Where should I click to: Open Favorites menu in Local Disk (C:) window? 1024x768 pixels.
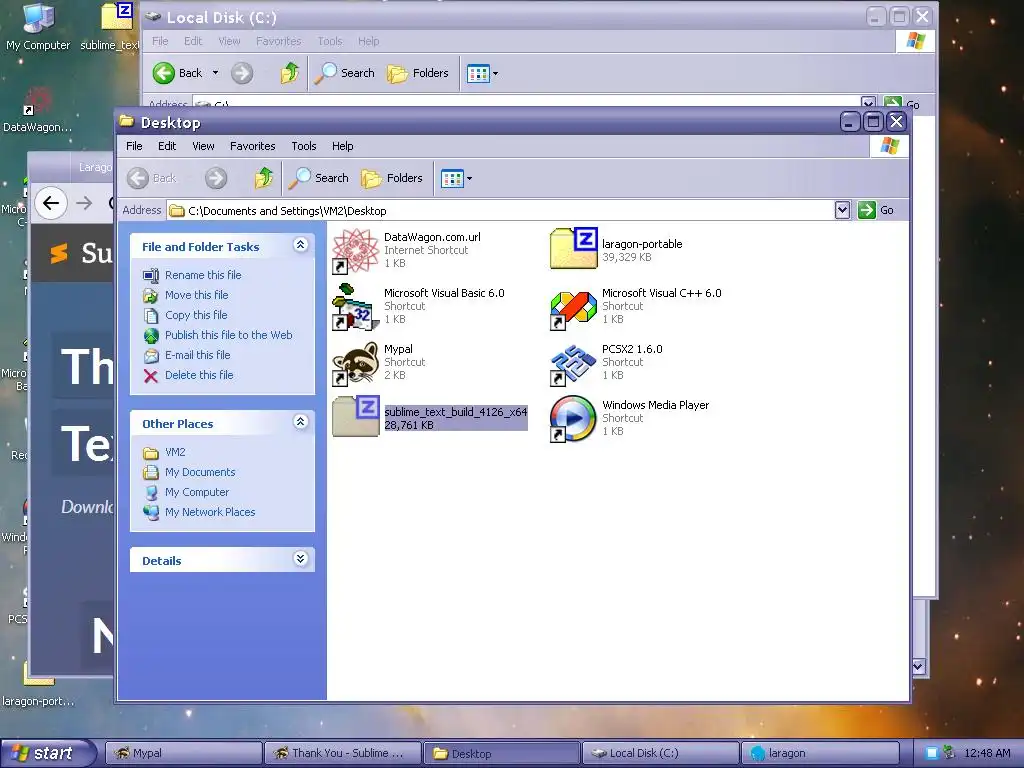[278, 41]
